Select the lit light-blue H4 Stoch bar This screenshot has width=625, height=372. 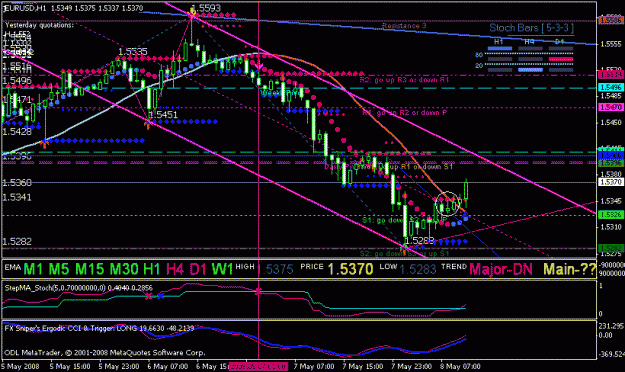(x=530, y=70)
